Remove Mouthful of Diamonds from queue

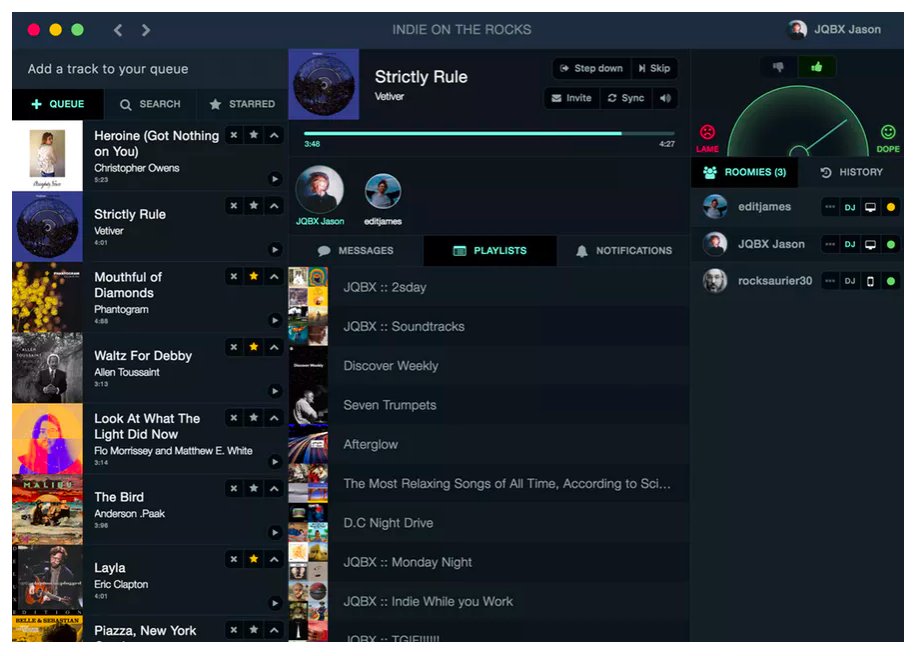point(234,276)
